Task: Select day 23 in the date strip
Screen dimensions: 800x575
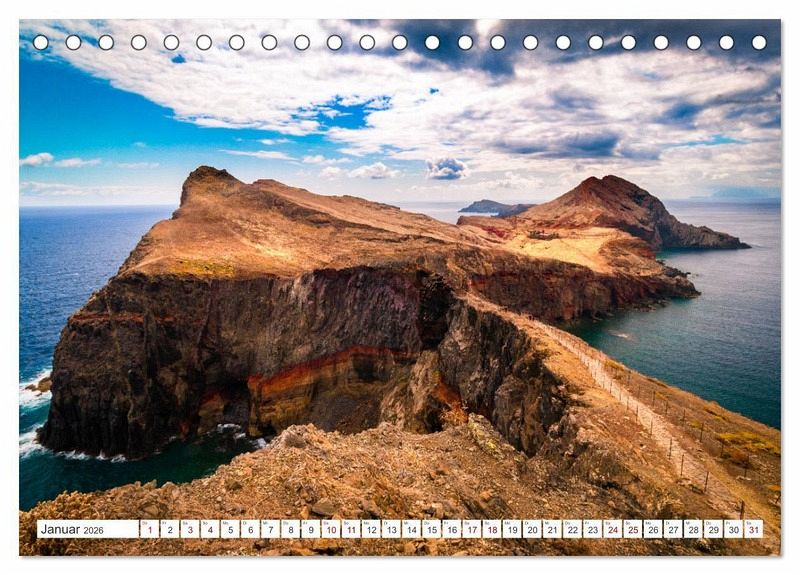Action: pyautogui.click(x=593, y=529)
